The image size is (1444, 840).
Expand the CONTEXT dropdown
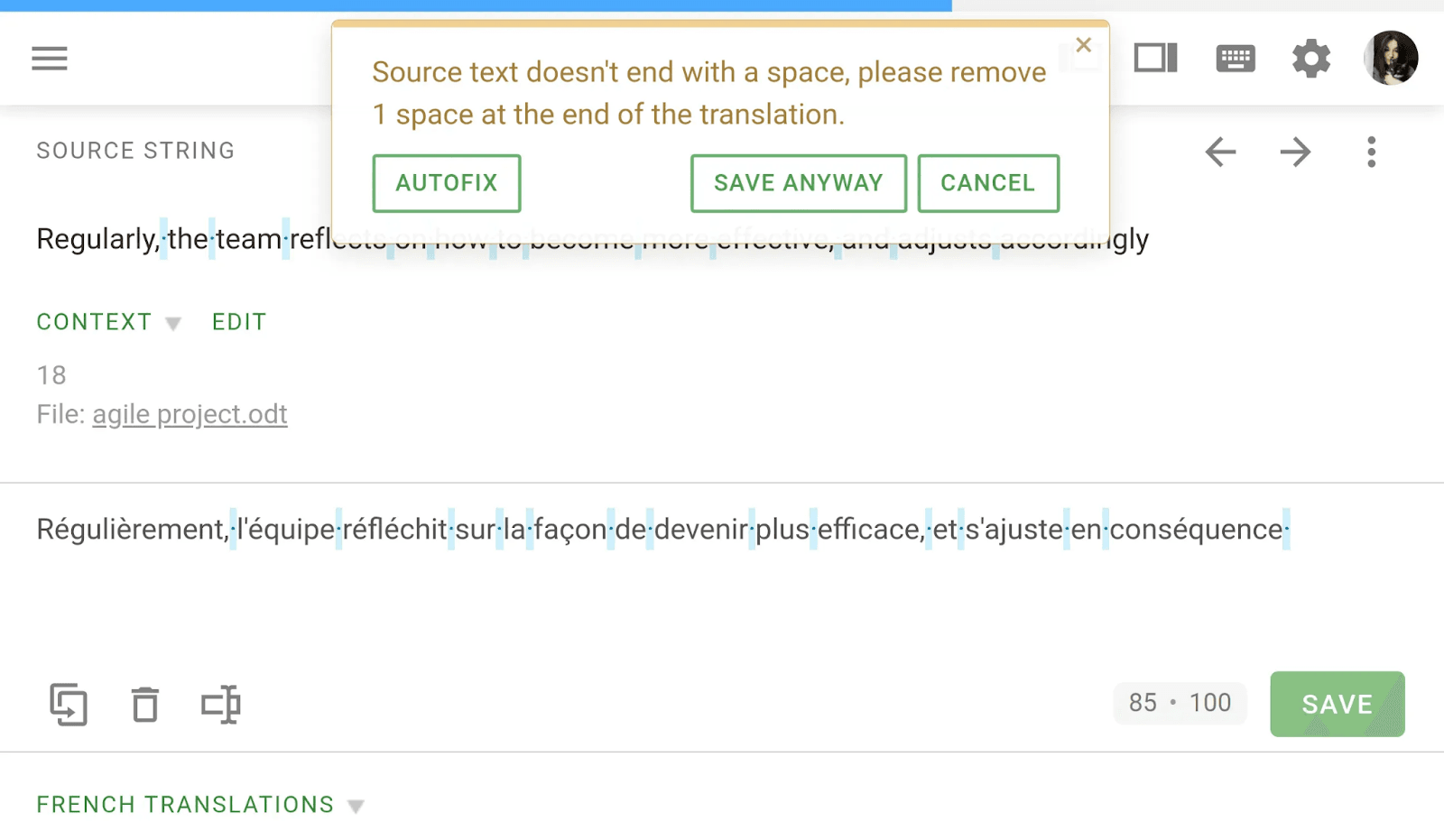point(108,322)
